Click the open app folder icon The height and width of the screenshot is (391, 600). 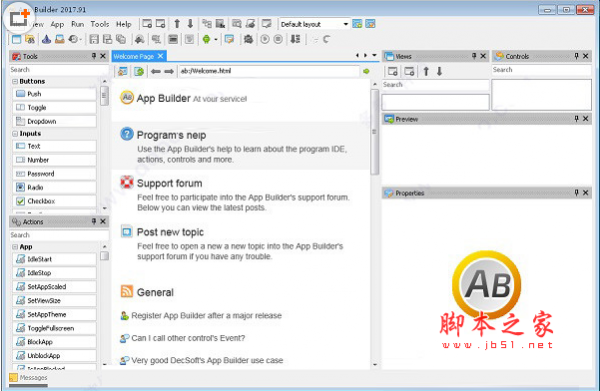[x=30, y=39]
